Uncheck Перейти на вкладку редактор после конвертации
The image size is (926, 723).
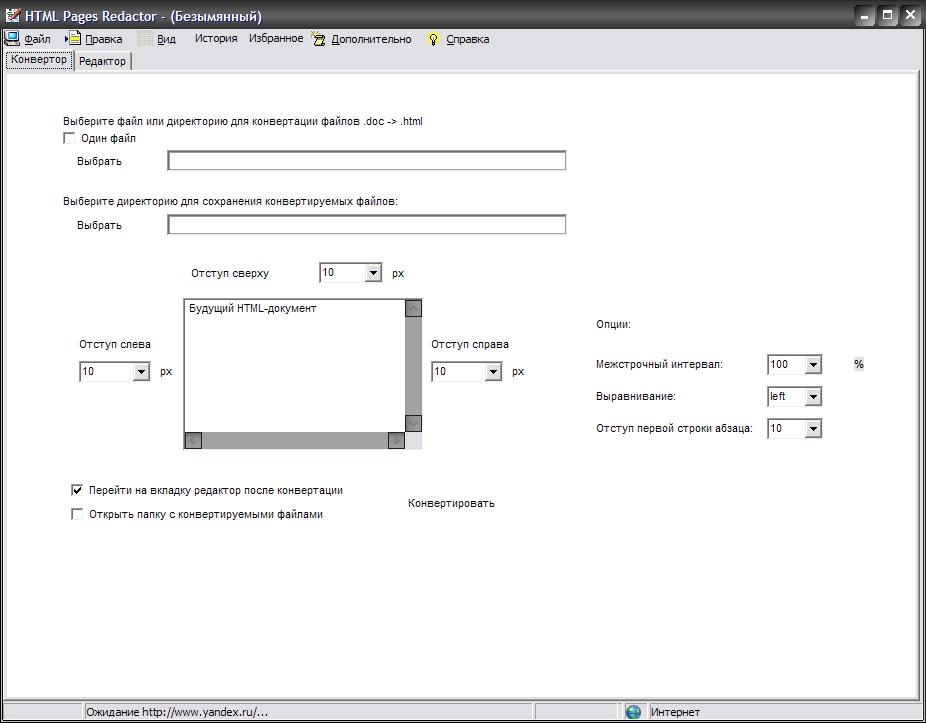click(77, 490)
